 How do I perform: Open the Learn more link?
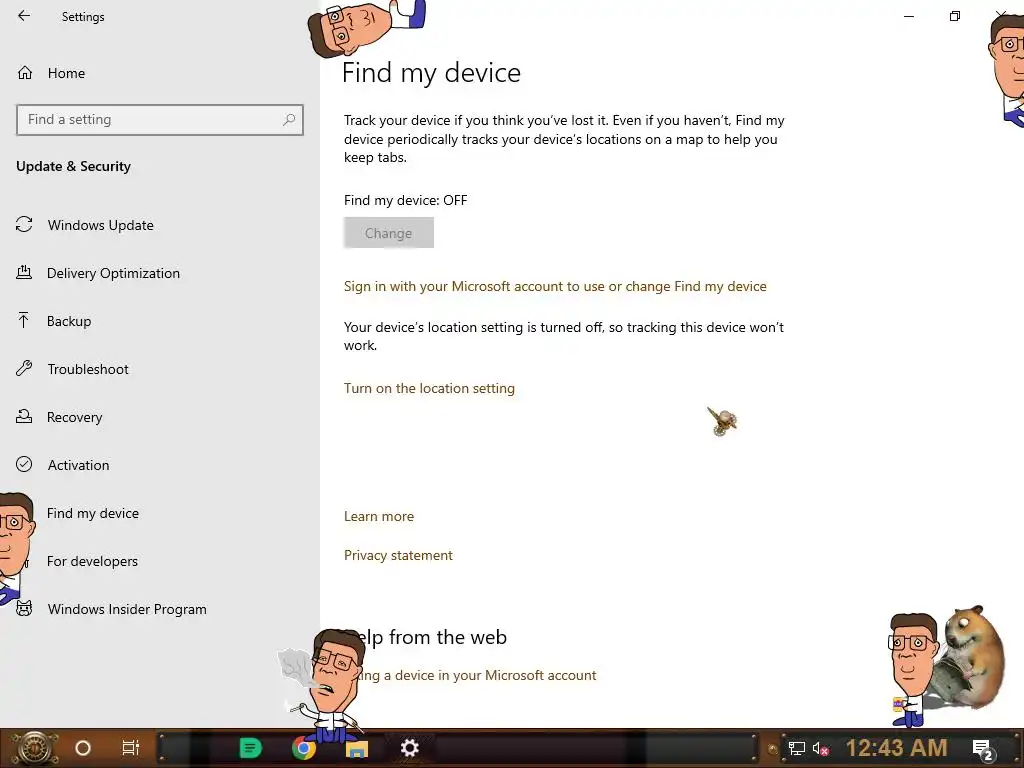379,516
